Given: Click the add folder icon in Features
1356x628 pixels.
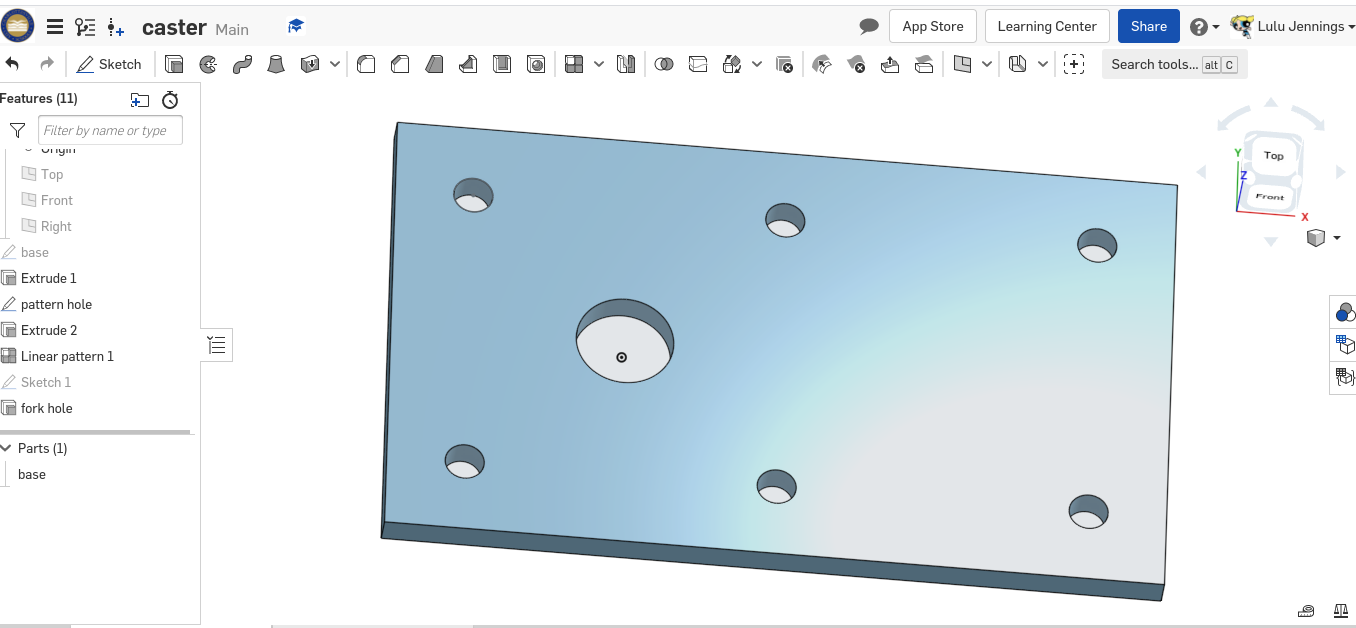Looking at the screenshot, I should tap(139, 99).
